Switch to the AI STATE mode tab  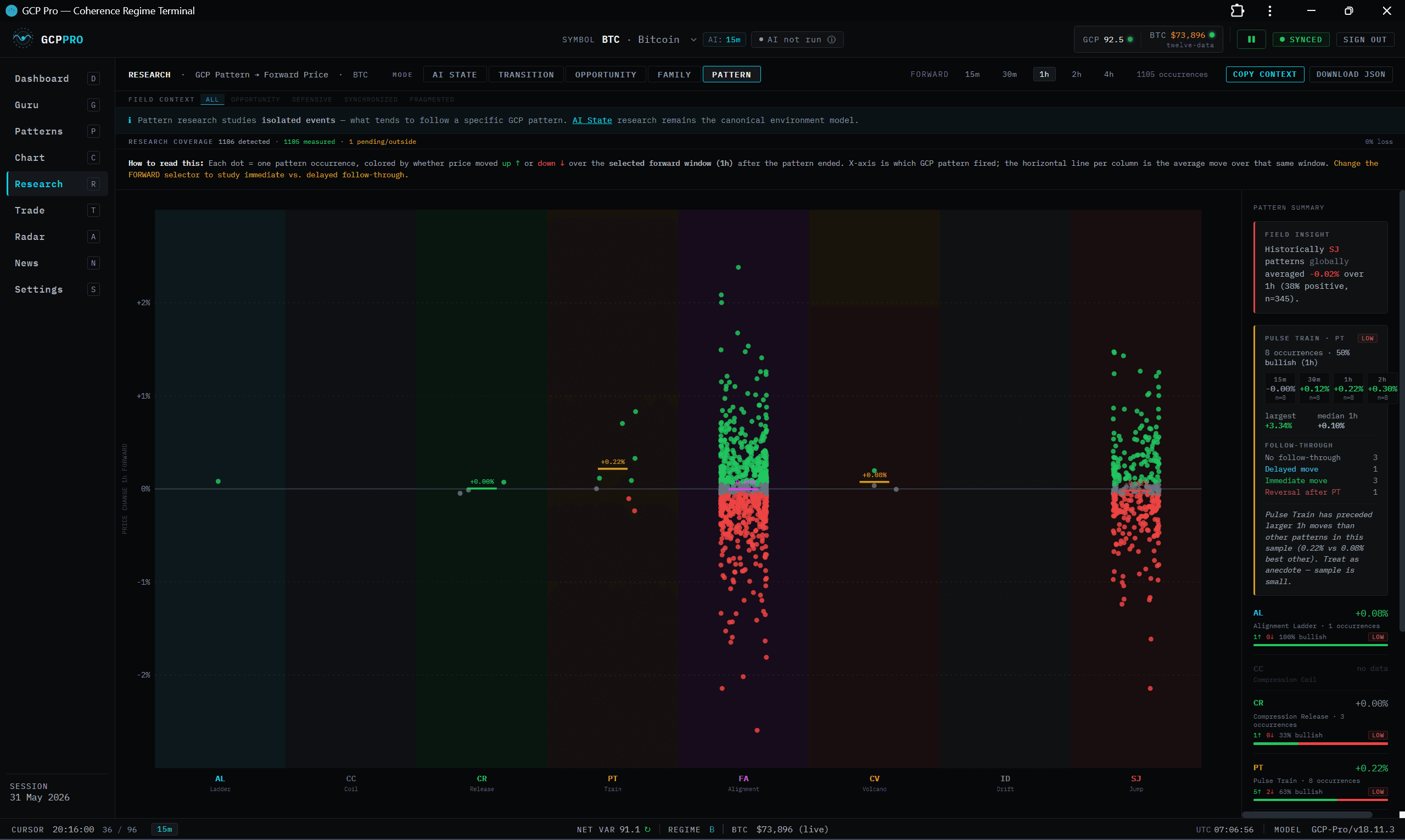coord(455,75)
